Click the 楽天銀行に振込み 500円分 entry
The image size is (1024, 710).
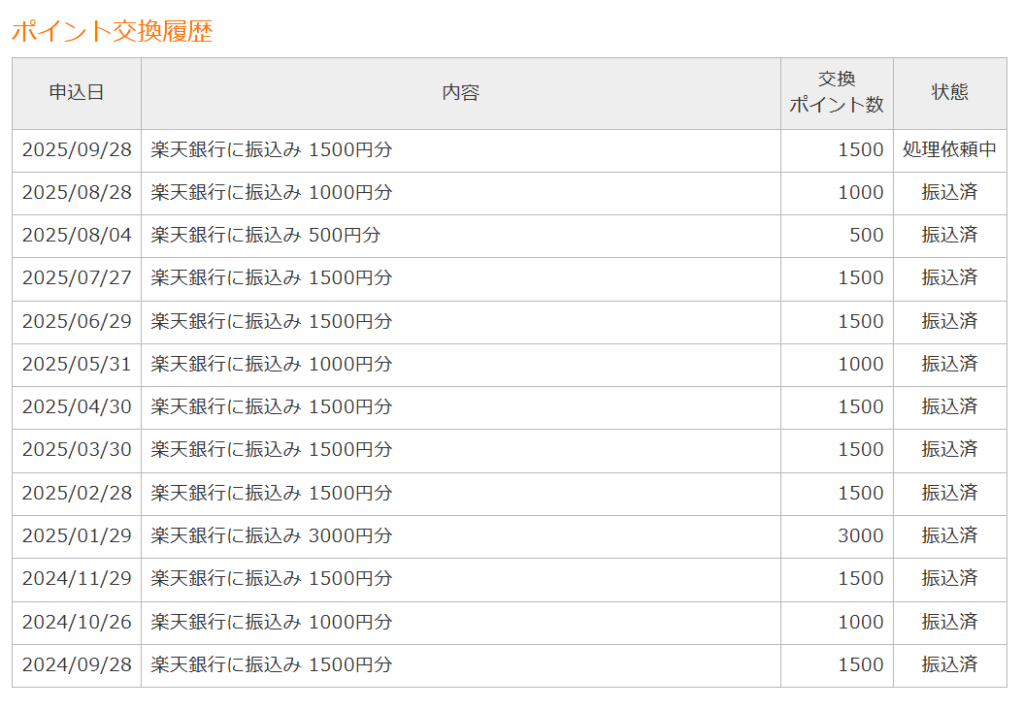(266, 235)
